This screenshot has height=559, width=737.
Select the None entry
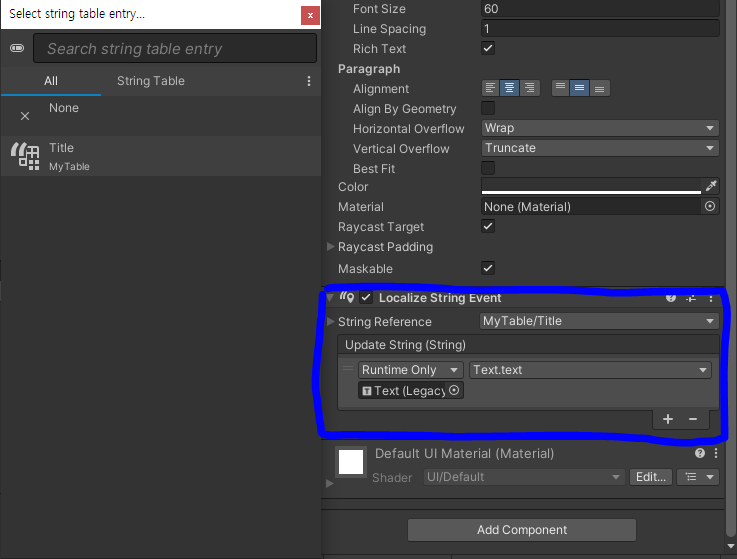[161, 116]
